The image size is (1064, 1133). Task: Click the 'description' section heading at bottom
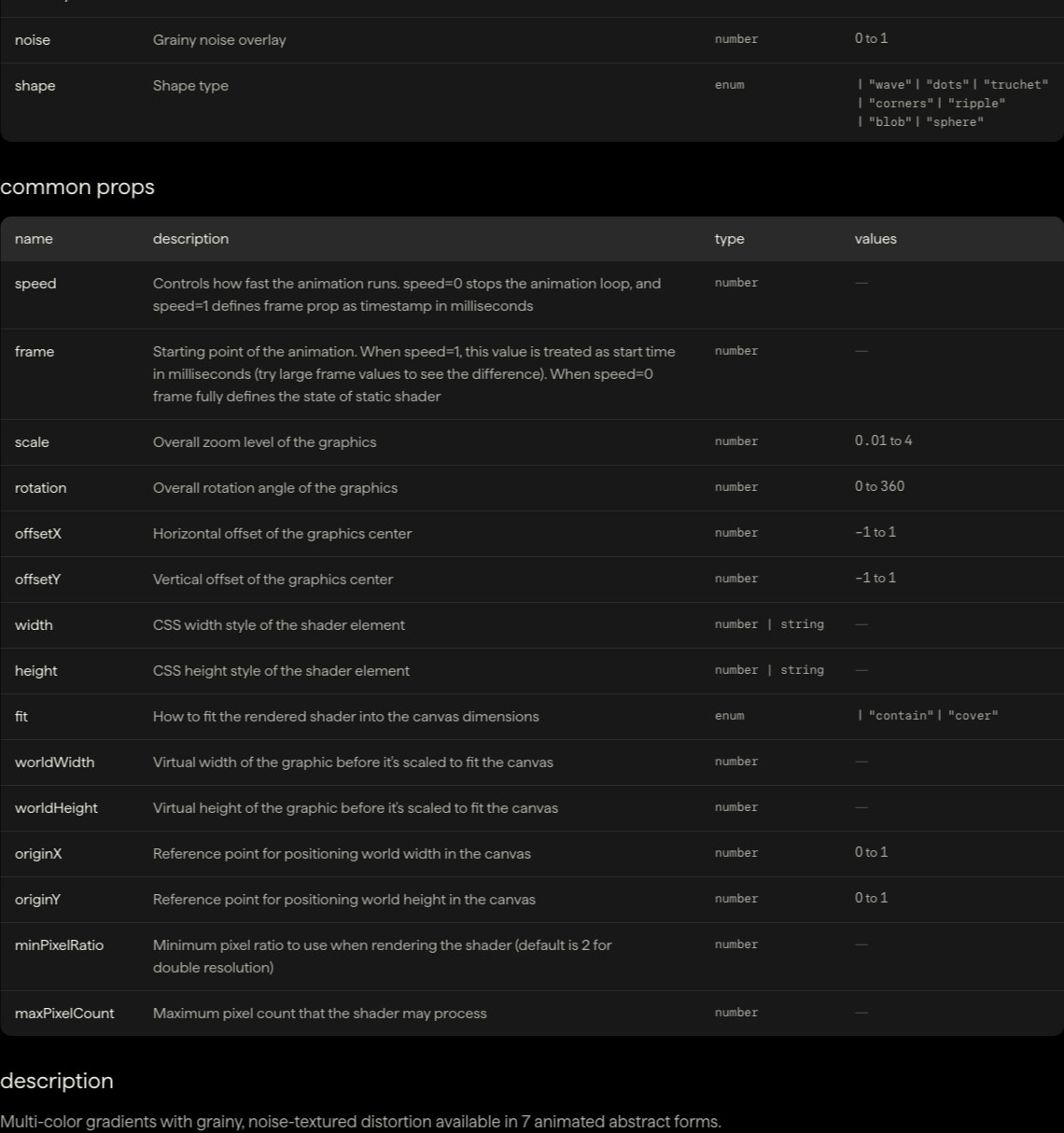click(x=57, y=1082)
